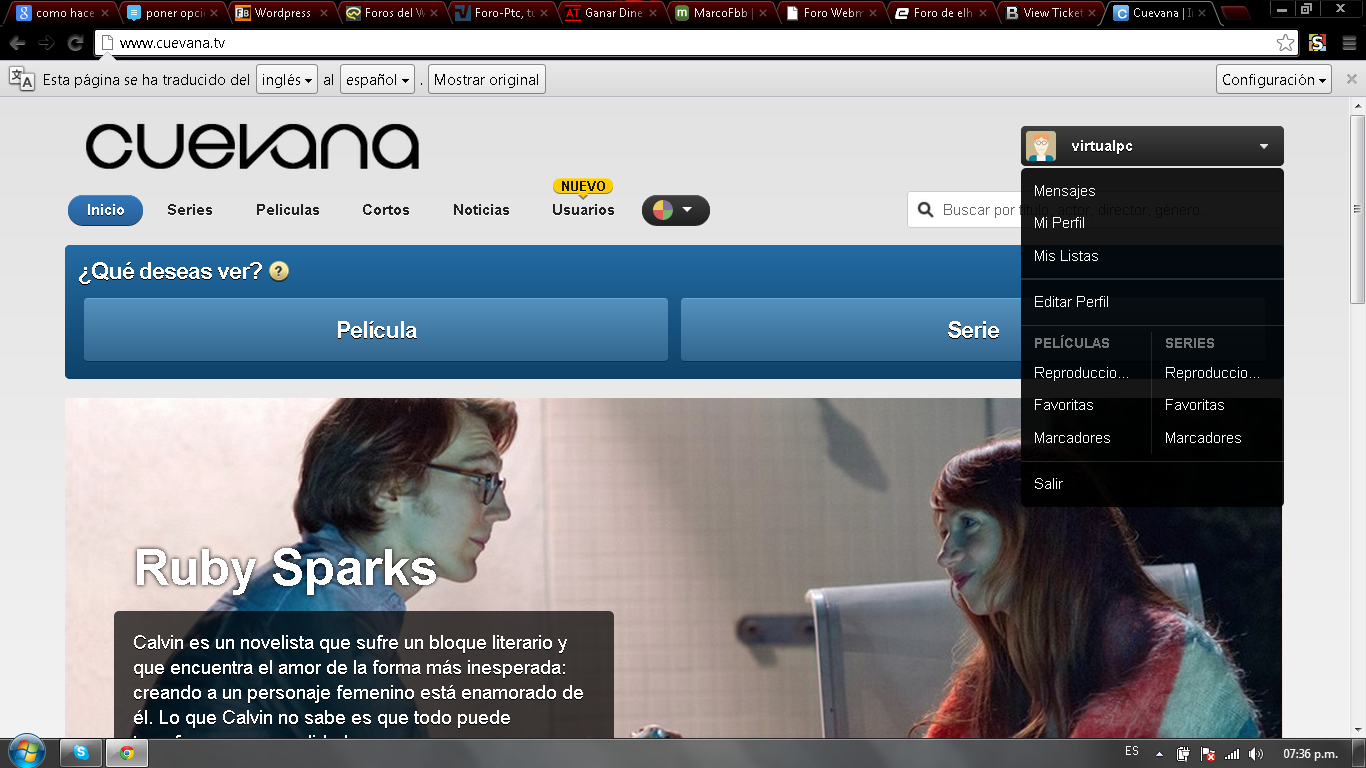Click the Cuevana logo
1366x768 pixels.
(252, 147)
